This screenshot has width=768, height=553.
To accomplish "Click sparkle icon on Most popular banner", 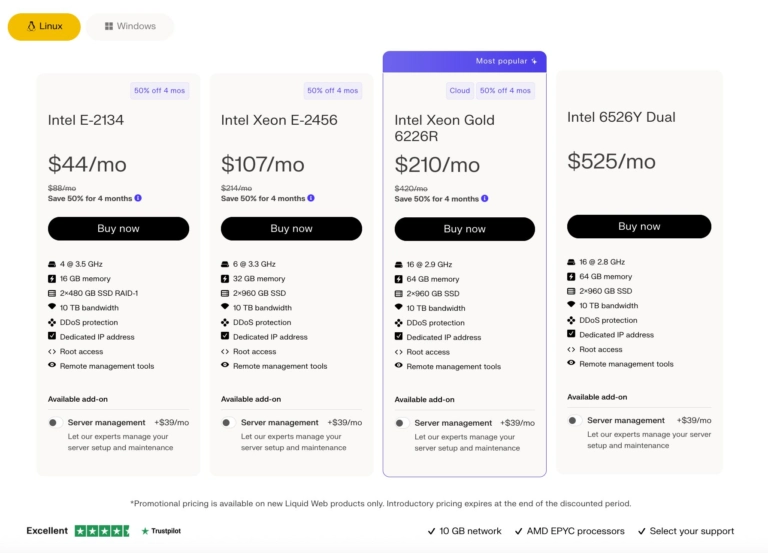I will coord(534,61).
